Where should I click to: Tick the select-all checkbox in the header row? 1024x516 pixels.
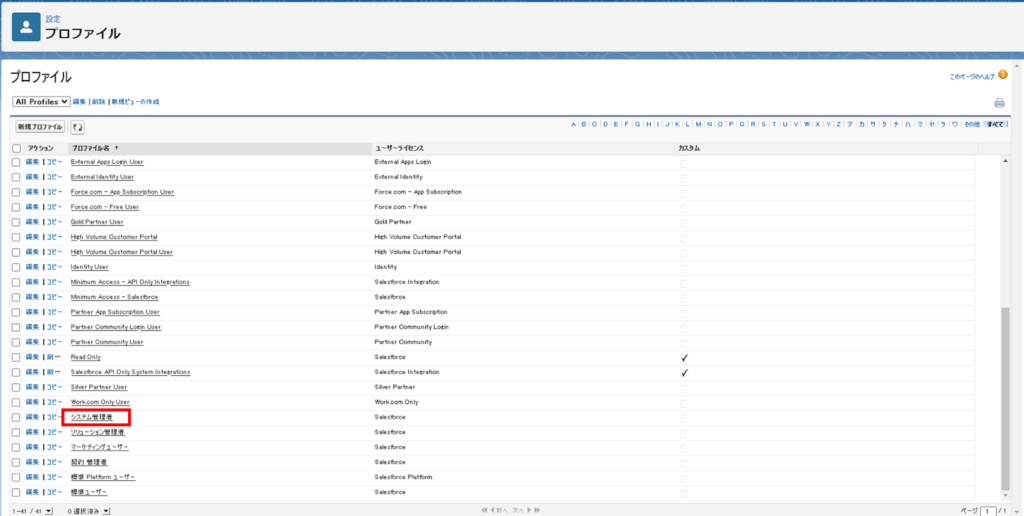16,148
